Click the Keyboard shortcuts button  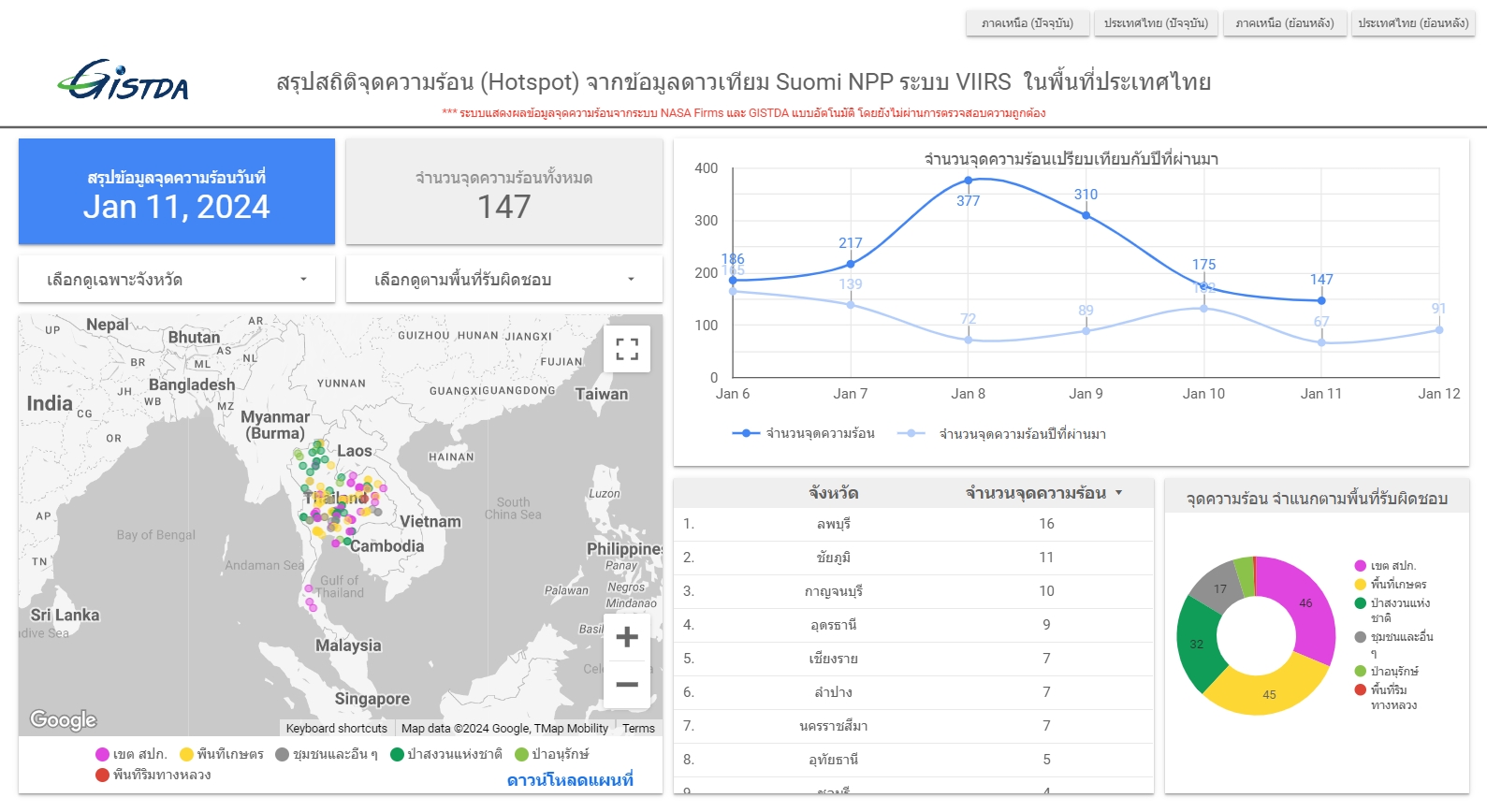point(336,729)
